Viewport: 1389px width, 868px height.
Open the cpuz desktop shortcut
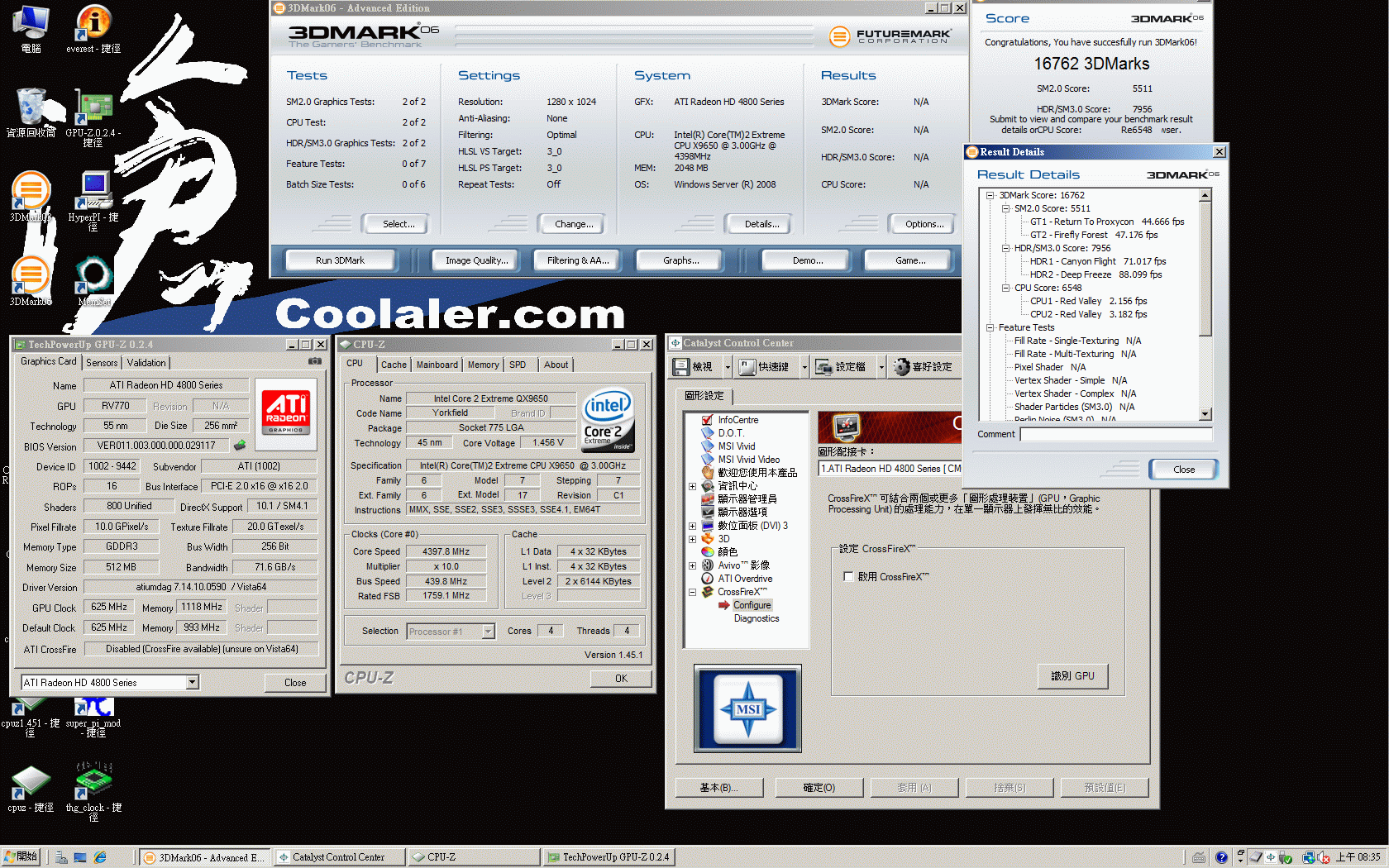(31, 789)
